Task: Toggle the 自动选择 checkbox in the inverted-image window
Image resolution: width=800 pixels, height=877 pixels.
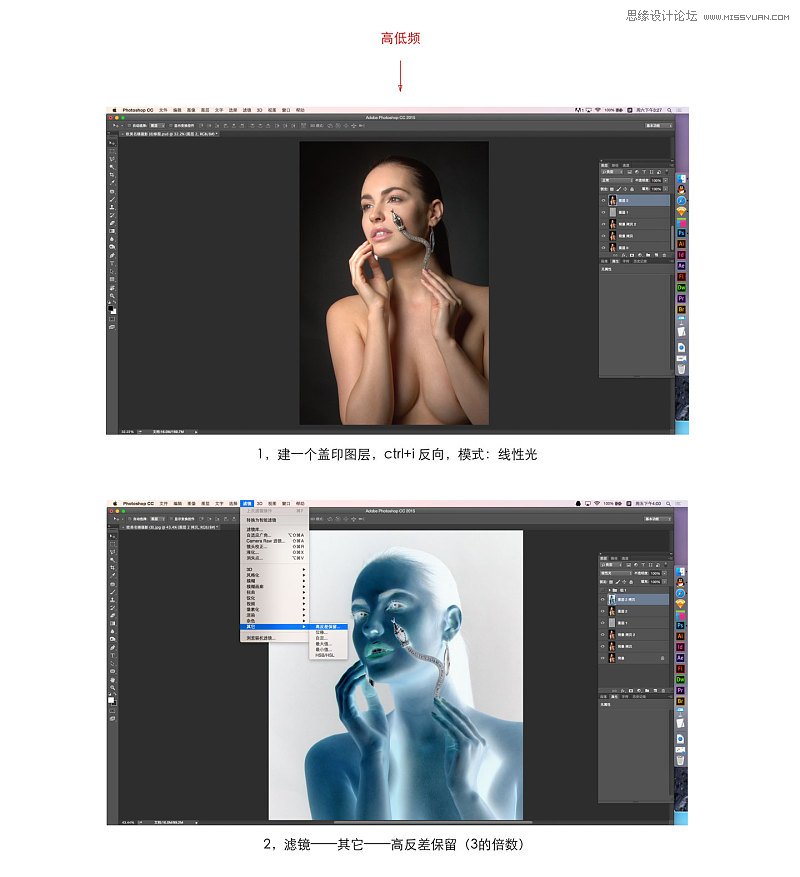Action: [x=130, y=520]
